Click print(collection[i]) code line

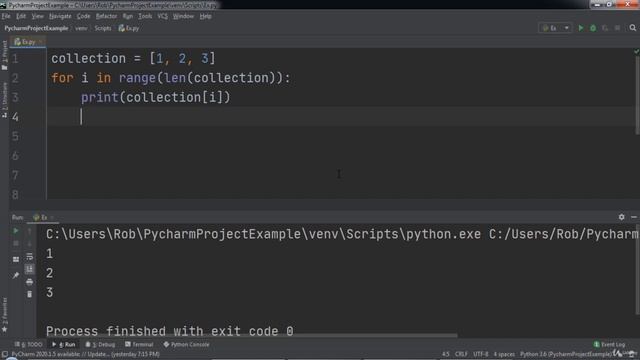156,98
